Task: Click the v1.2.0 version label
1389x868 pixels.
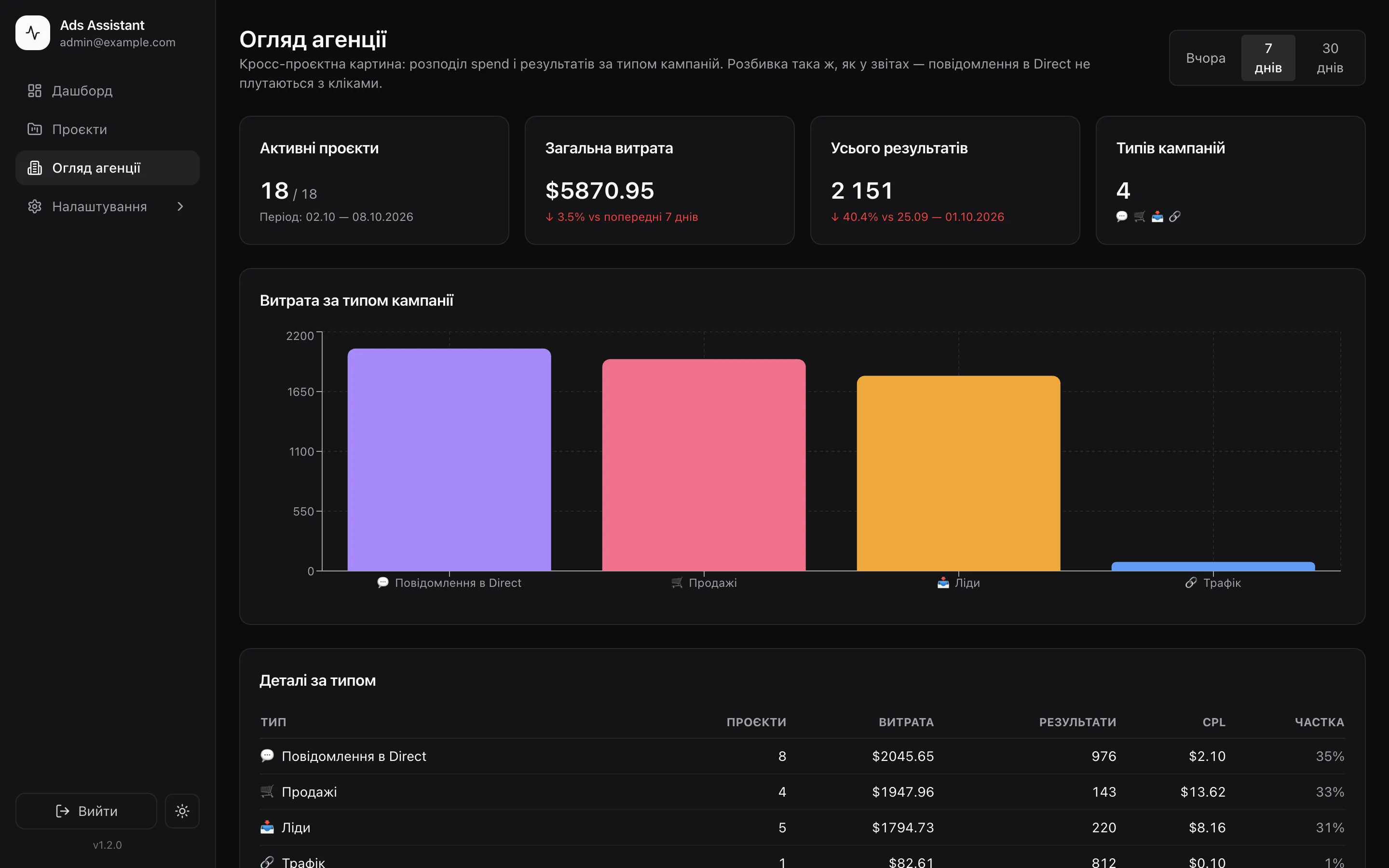Action: coord(108,844)
